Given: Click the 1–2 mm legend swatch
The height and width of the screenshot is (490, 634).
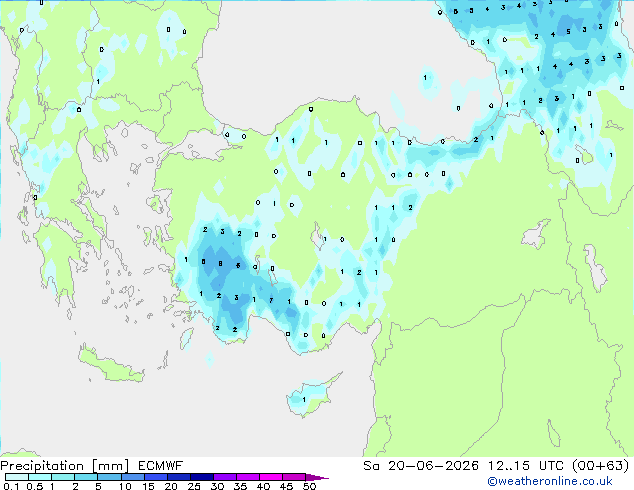Looking at the screenshot, I should [x=63, y=477].
